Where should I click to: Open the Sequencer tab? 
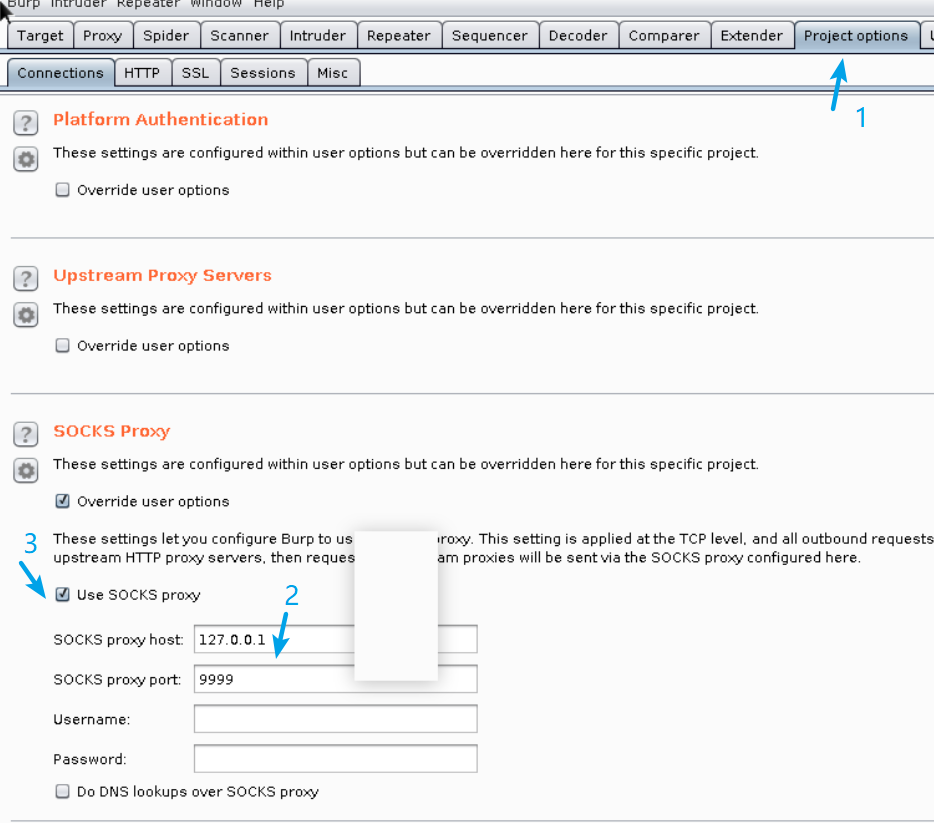point(490,36)
